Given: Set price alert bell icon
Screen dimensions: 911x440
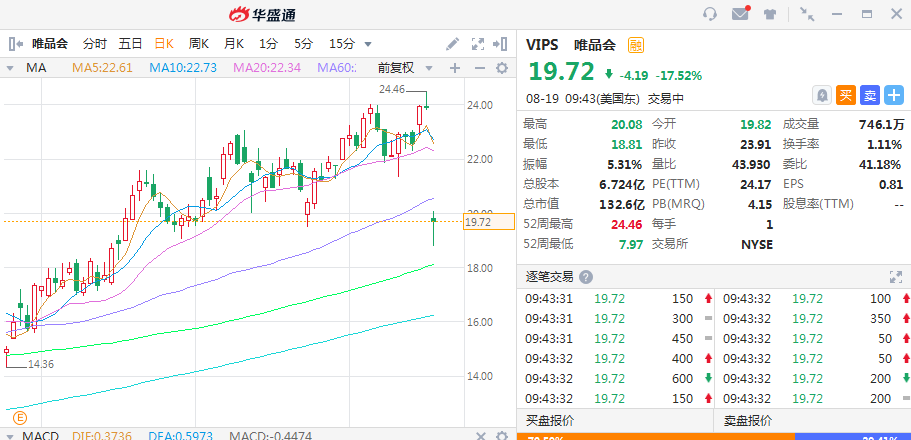Looking at the screenshot, I should point(822,95).
